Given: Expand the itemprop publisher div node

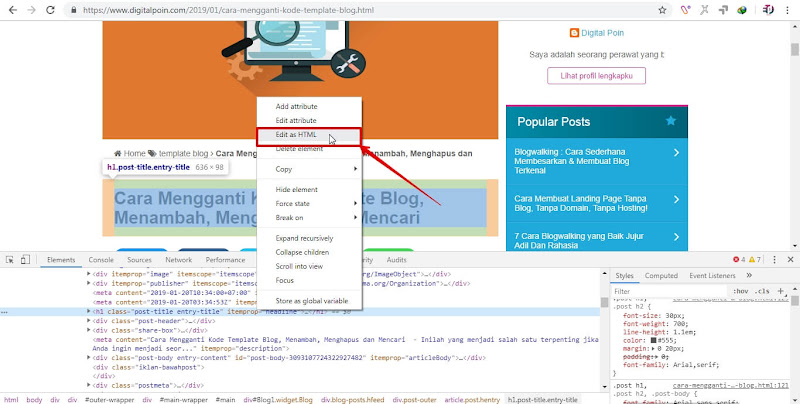Looking at the screenshot, I should 89,283.
